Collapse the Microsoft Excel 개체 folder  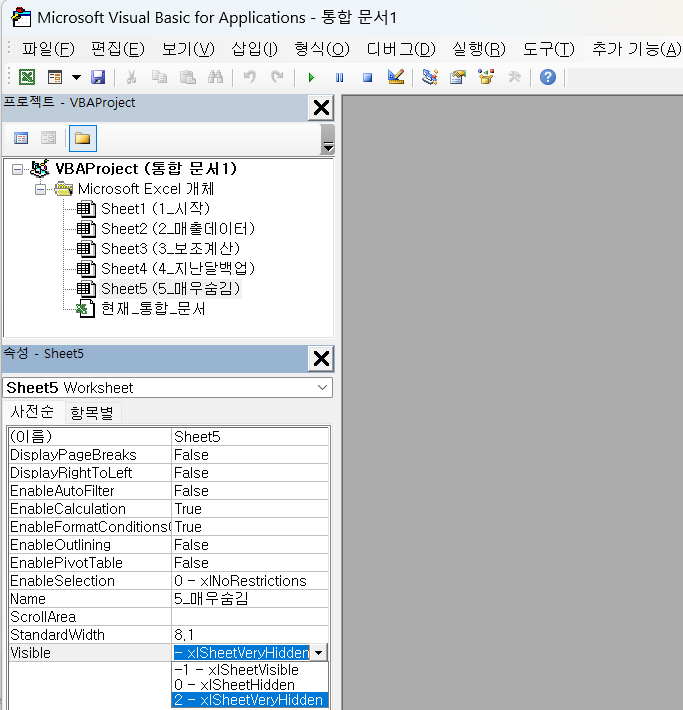[40, 189]
